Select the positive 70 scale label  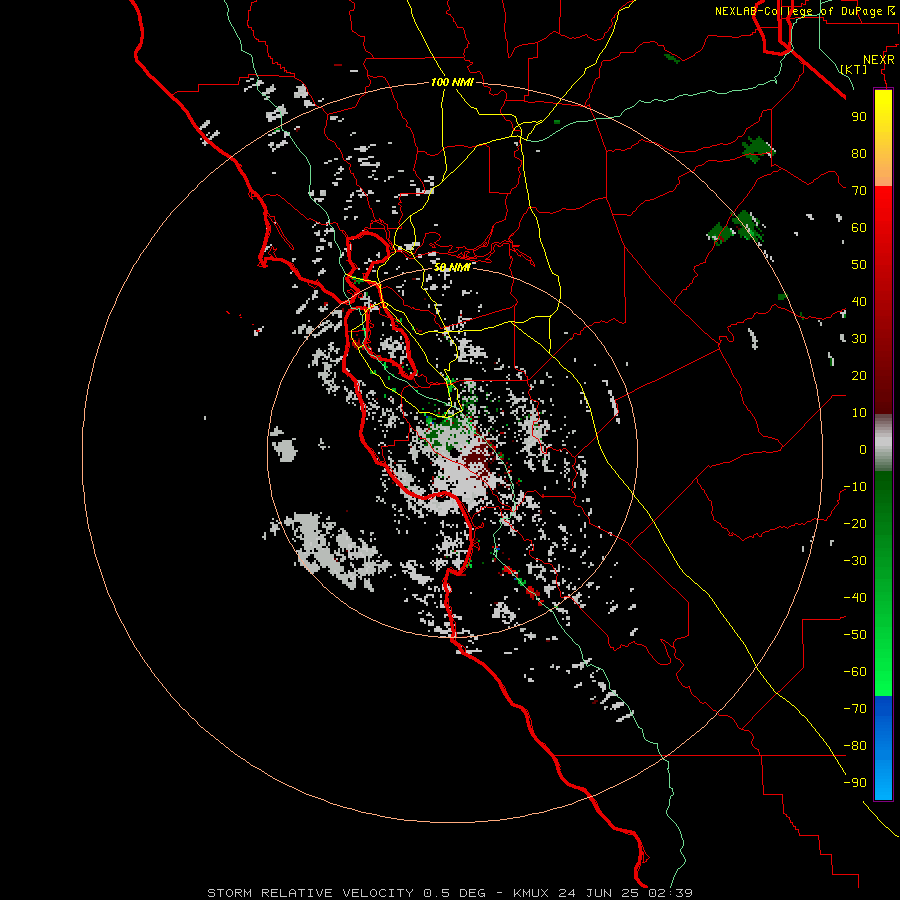point(859,191)
